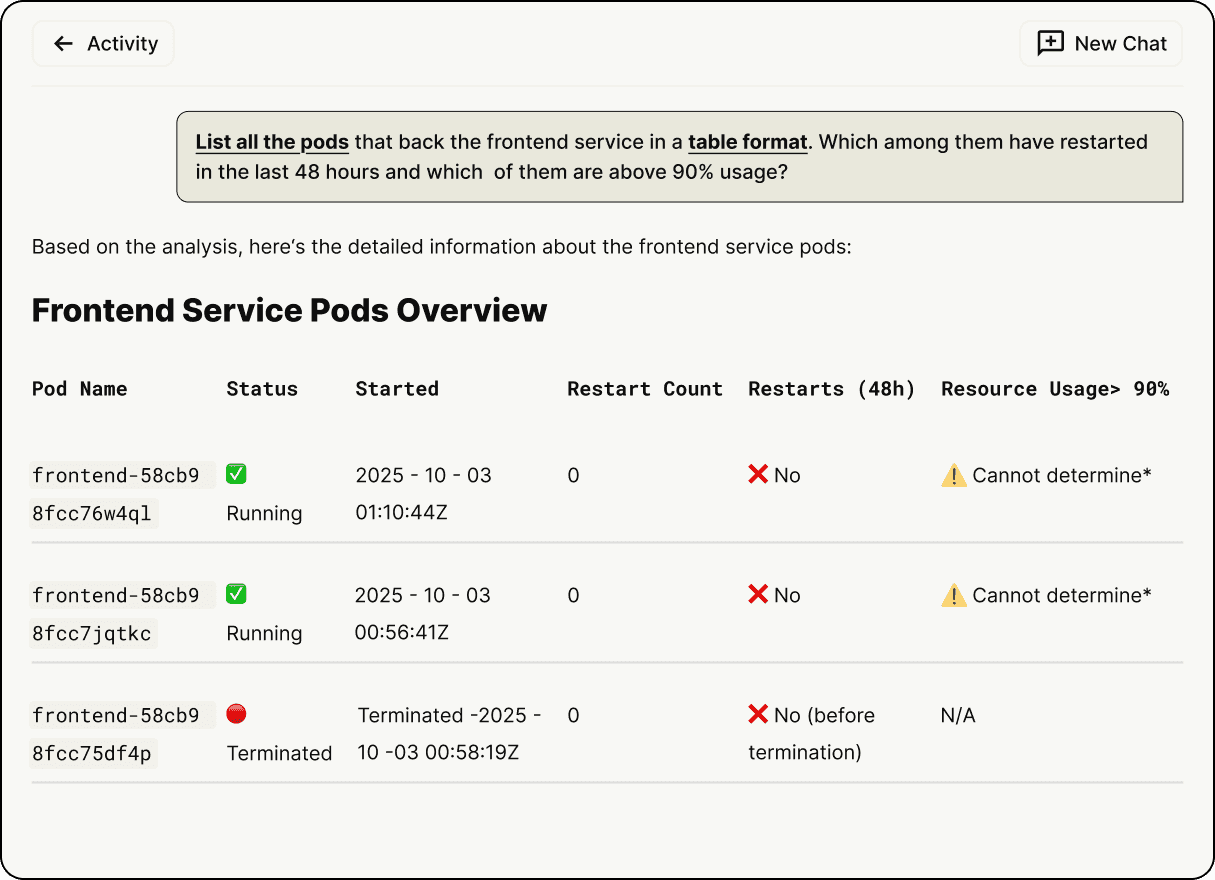Image resolution: width=1215 pixels, height=880 pixels.
Task: Click warning triangle icon for pod 8fcc7jqtkc
Action: click(954, 596)
